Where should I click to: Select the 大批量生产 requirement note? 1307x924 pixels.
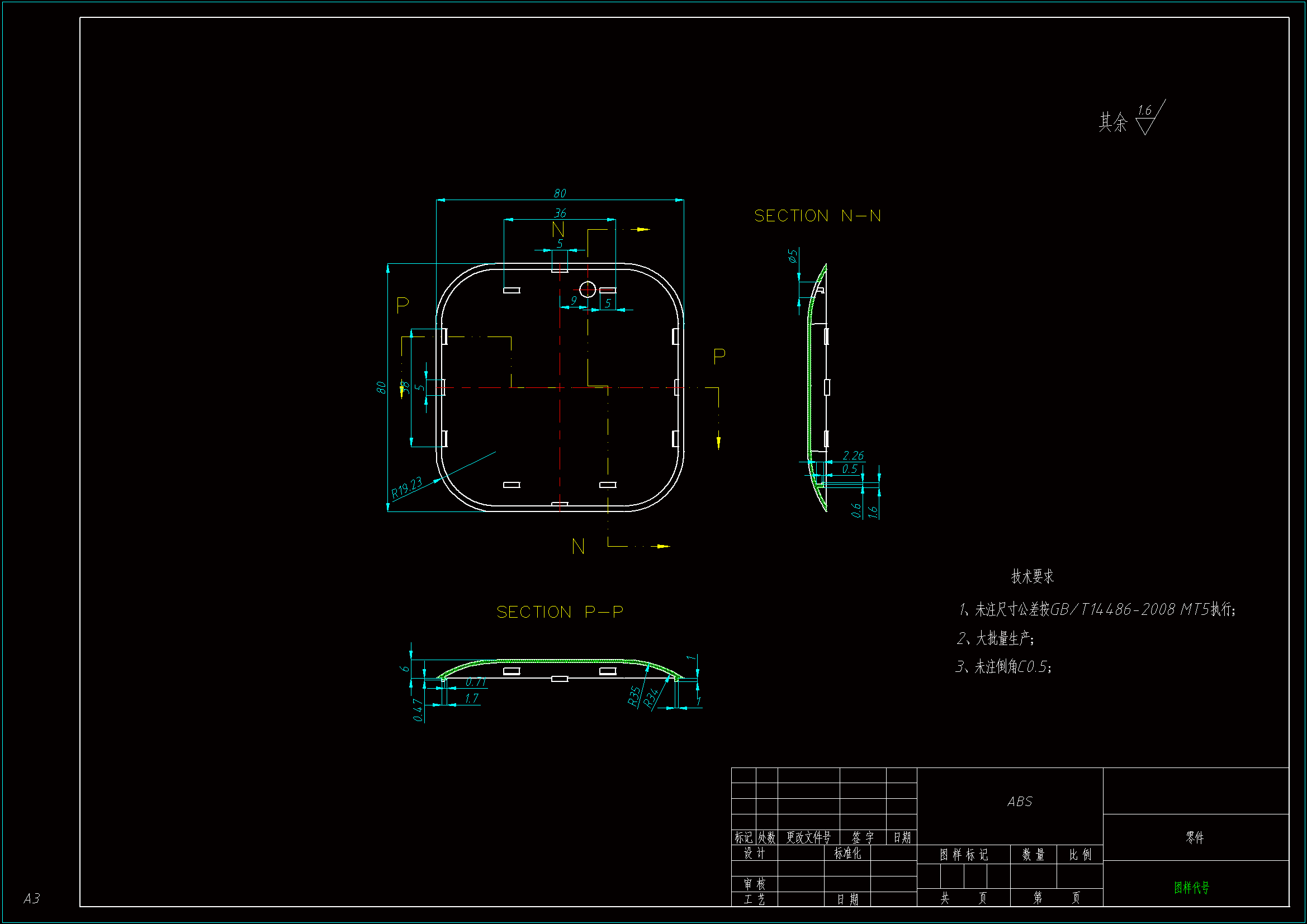(995, 638)
